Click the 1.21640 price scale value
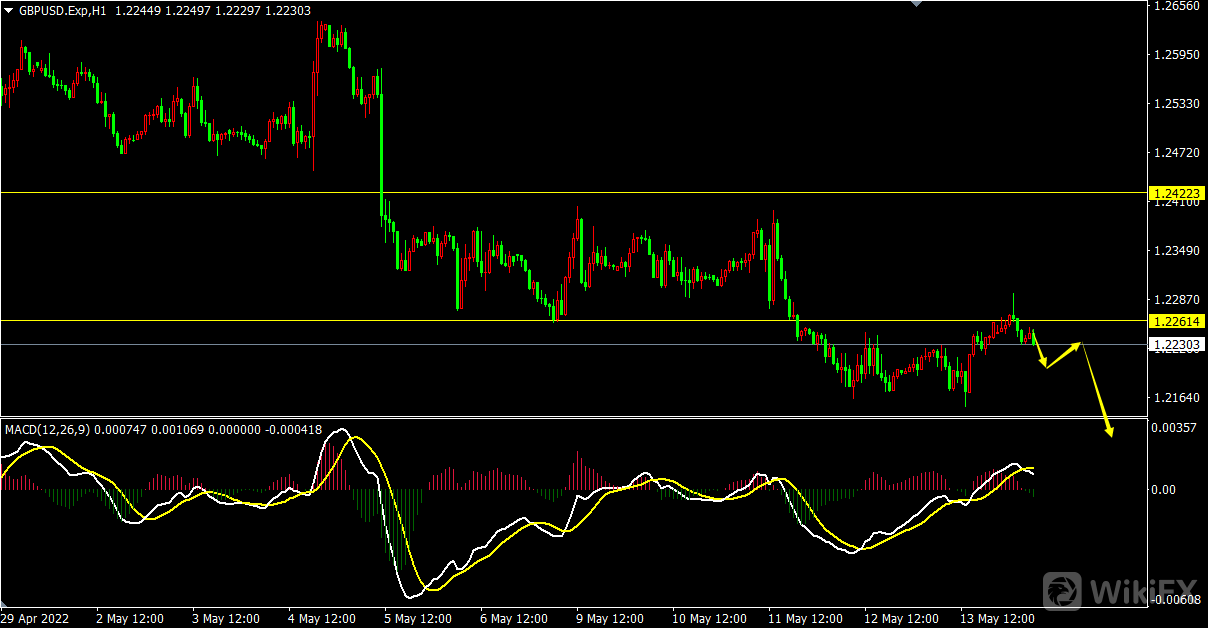The image size is (1208, 628). pos(1176,398)
